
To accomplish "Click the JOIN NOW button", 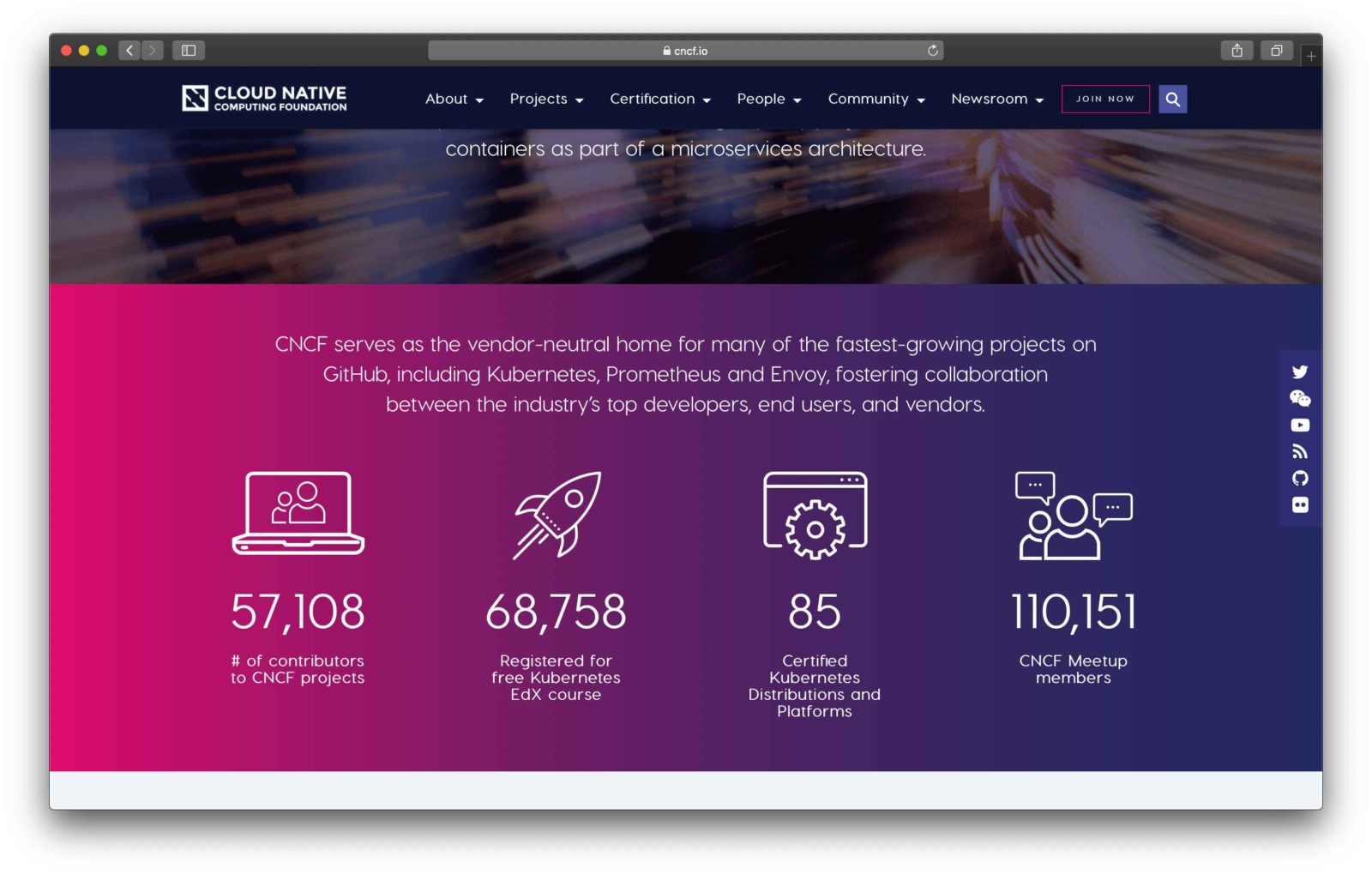I will (1105, 99).
